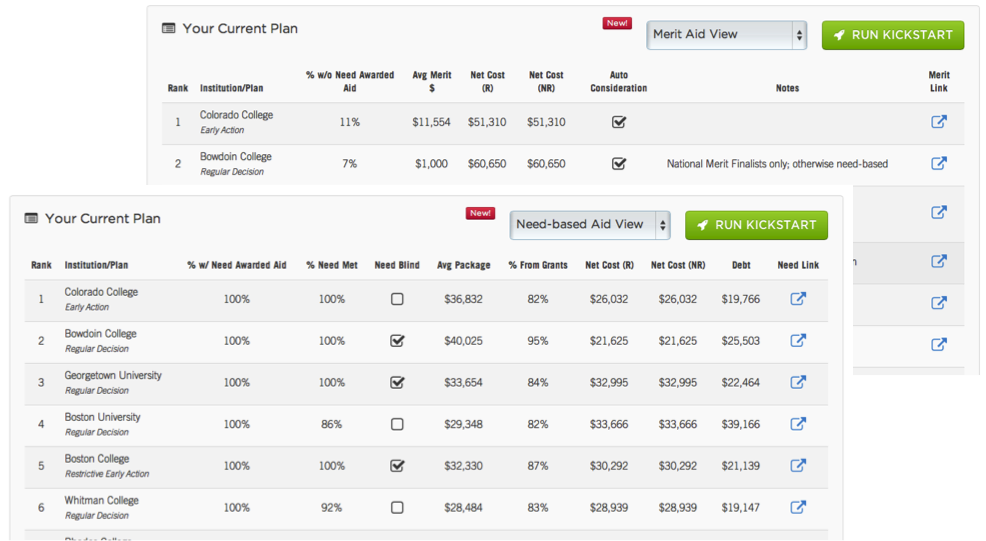986x541 pixels.
Task: Click Whitman College institution name
Action: [x=101, y=500]
